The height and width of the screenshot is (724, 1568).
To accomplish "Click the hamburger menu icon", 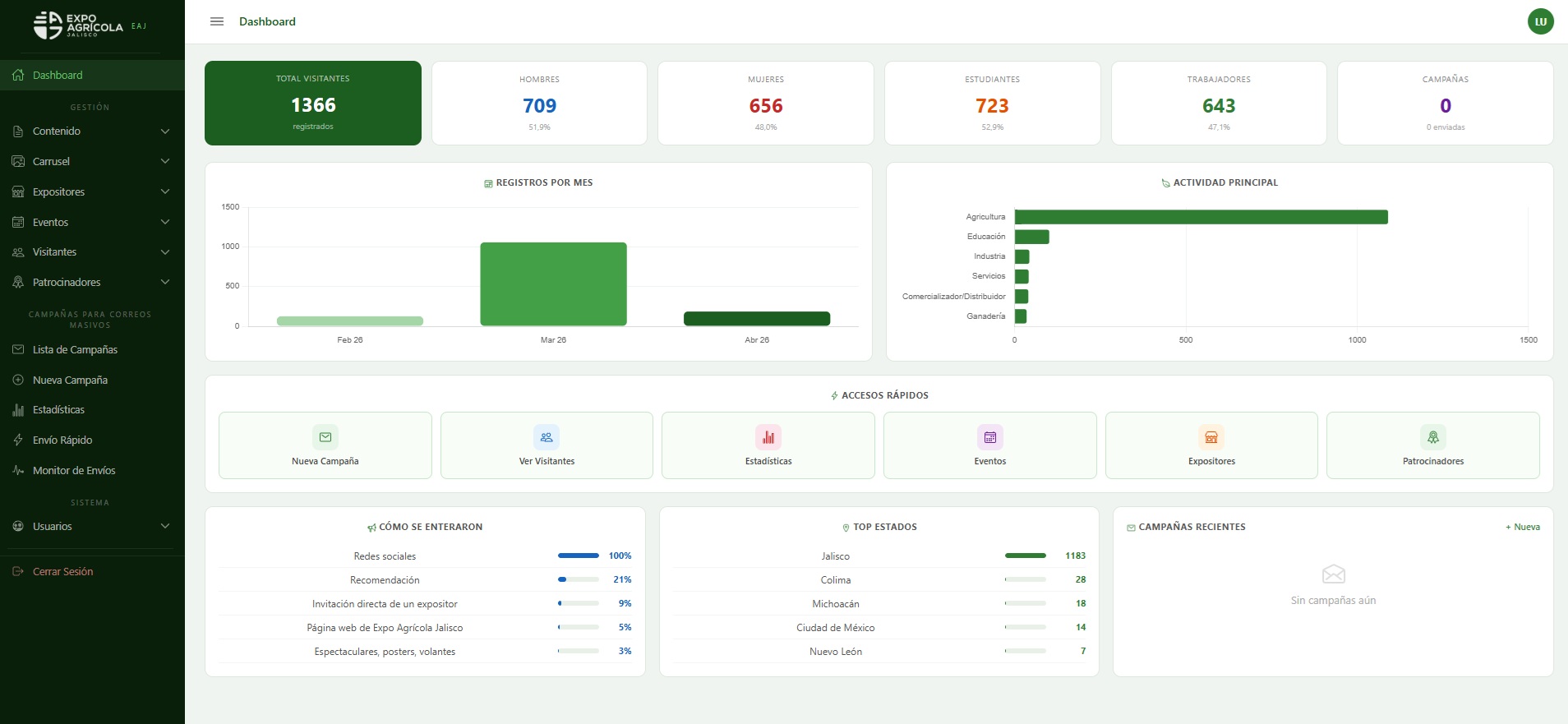I will click(x=217, y=21).
